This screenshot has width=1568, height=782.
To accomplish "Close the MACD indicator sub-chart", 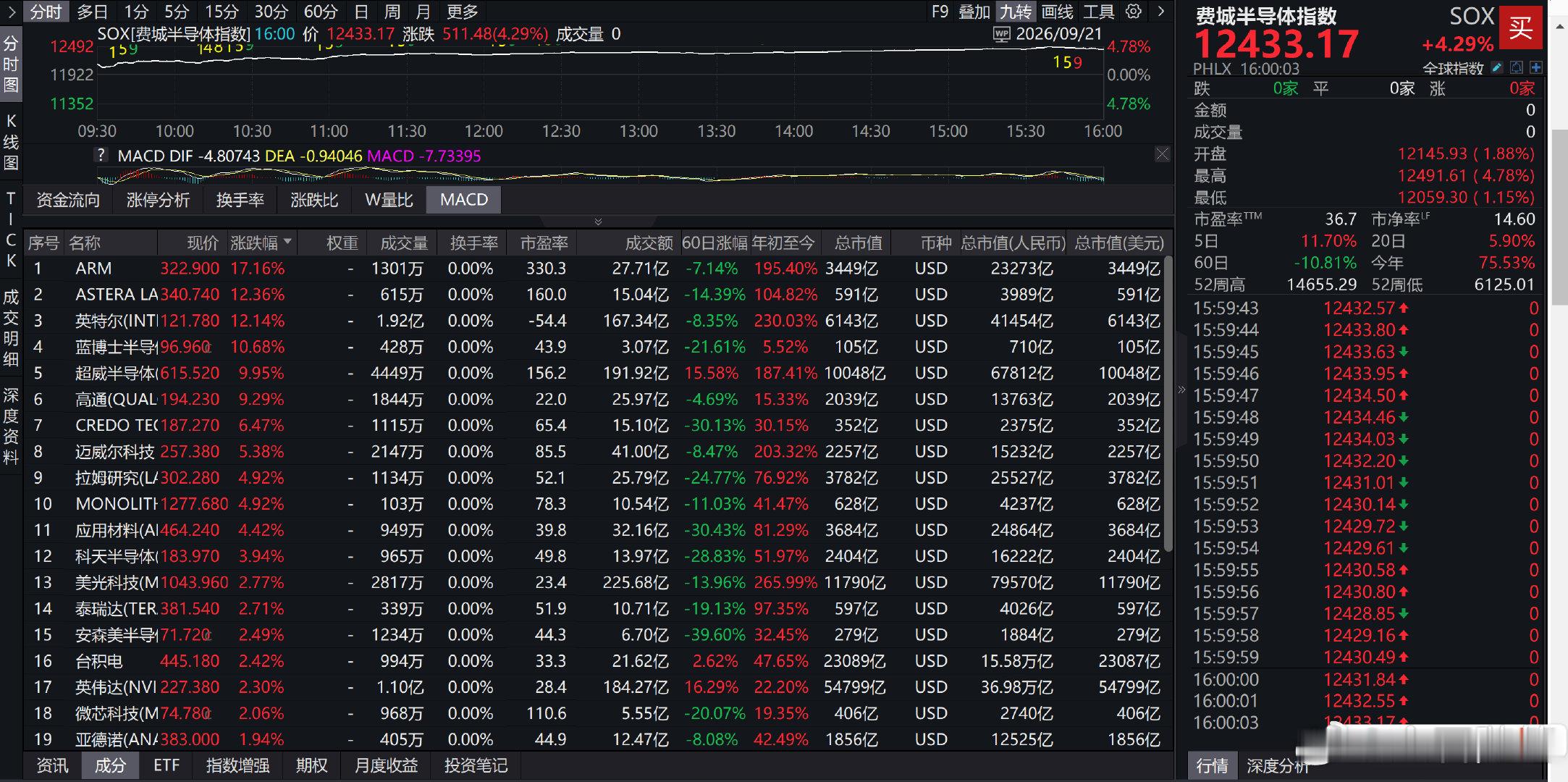I will tap(1162, 154).
